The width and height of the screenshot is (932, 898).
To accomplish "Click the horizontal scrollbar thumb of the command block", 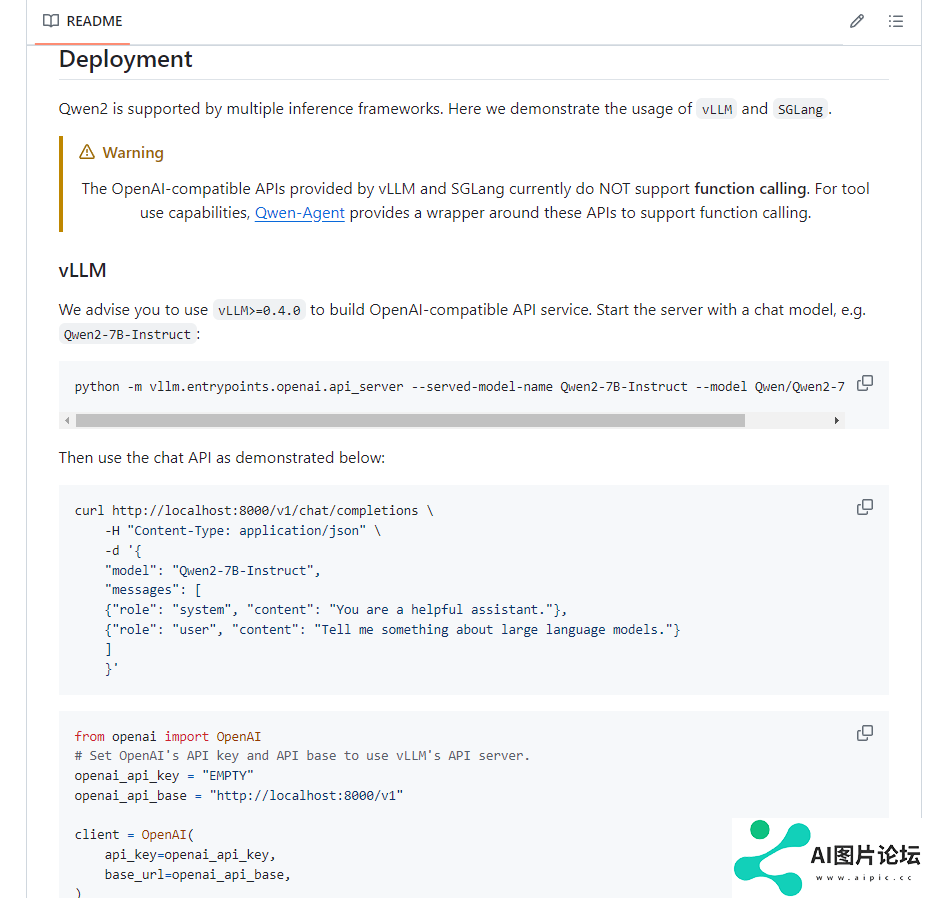I will click(410, 421).
